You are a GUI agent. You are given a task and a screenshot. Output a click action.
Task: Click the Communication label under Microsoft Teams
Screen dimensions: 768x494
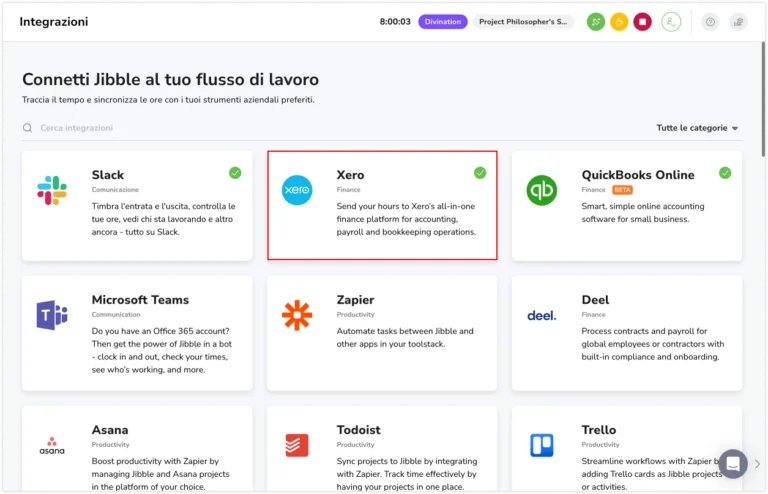pos(116,314)
